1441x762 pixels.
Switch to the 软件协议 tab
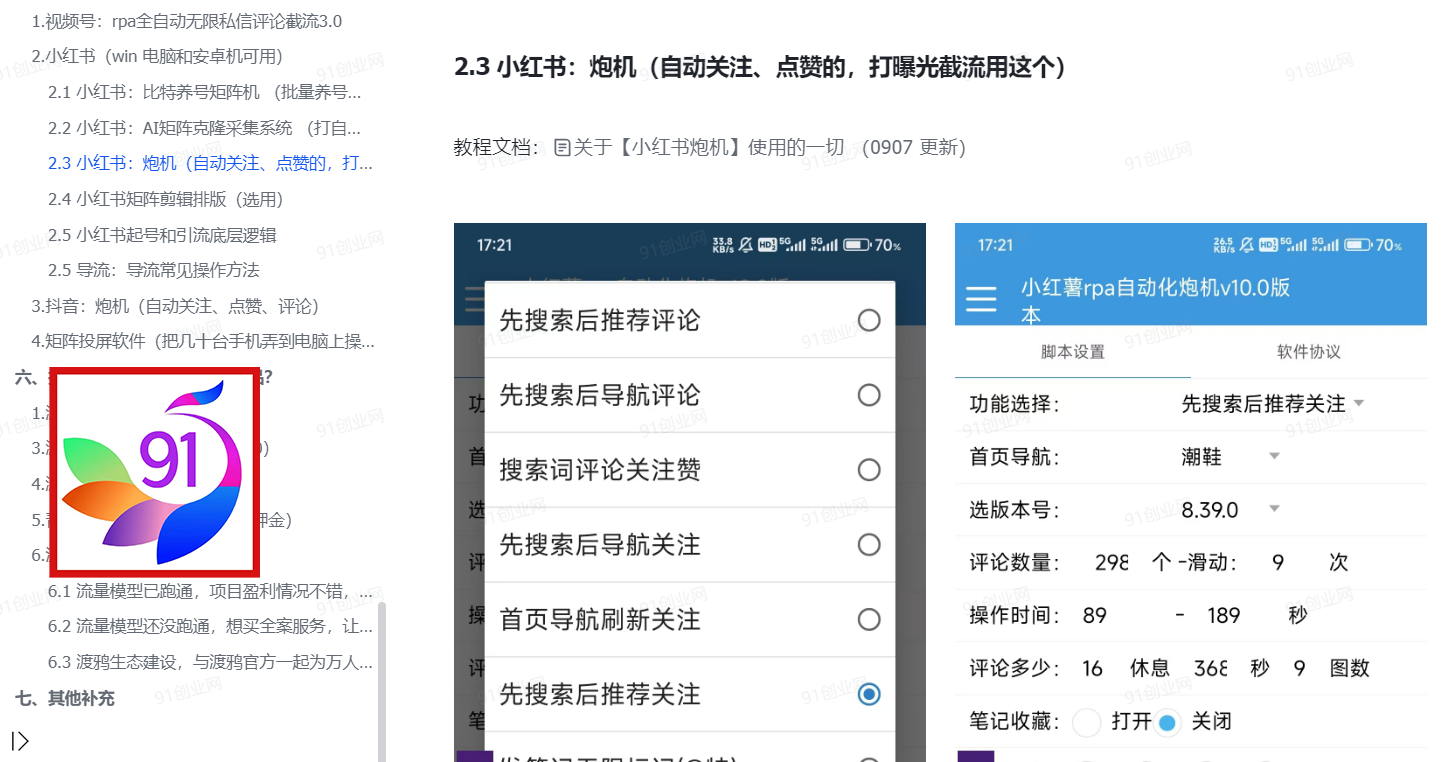point(1309,352)
